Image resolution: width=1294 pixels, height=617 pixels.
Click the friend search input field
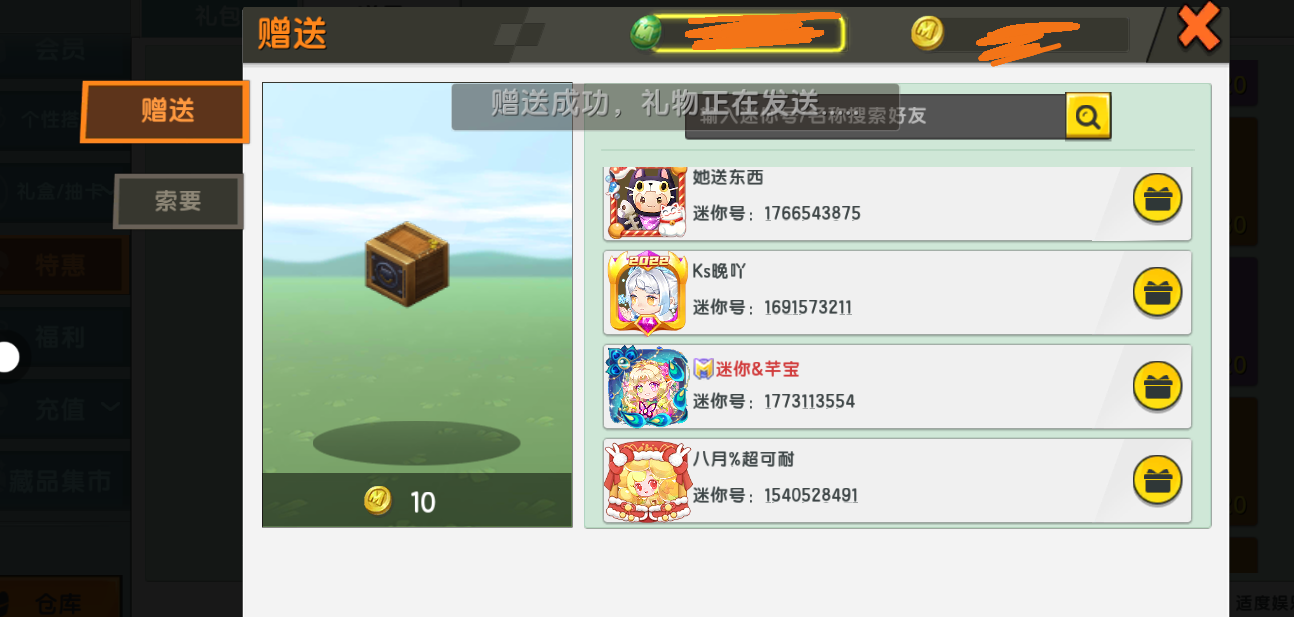tap(875, 116)
